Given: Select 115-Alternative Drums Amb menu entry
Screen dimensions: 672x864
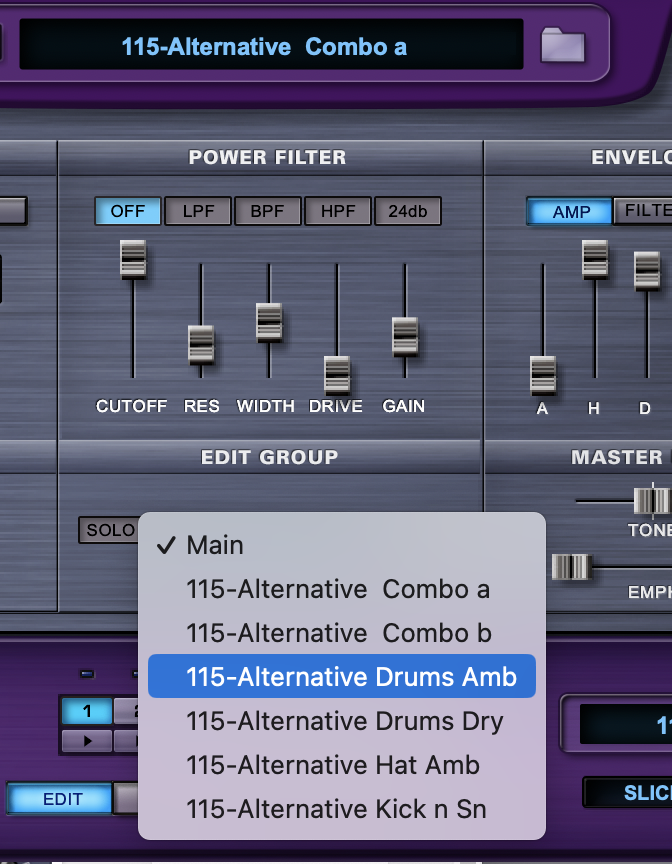Looking at the screenshot, I should (342, 676).
